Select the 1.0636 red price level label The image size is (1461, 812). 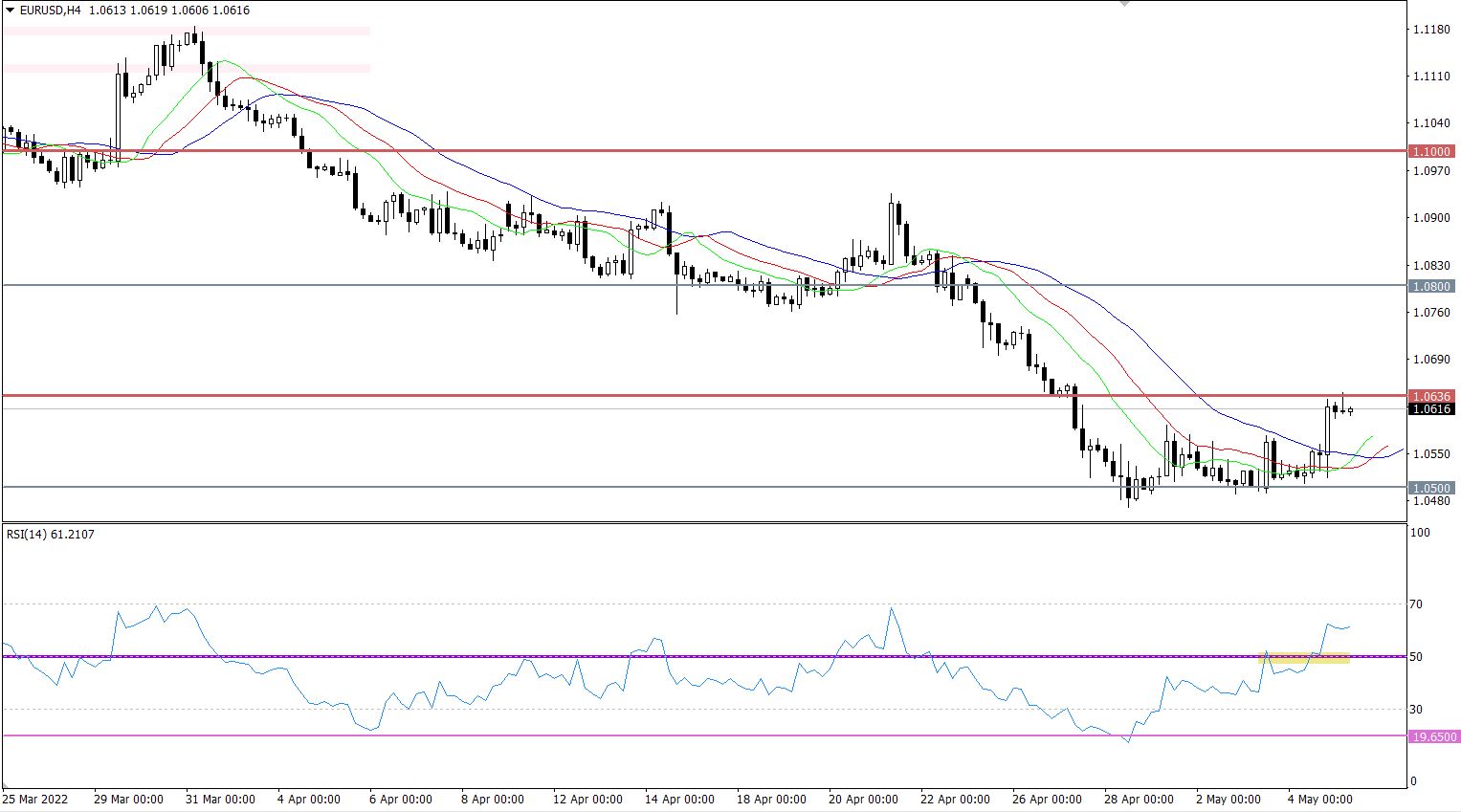click(1432, 396)
